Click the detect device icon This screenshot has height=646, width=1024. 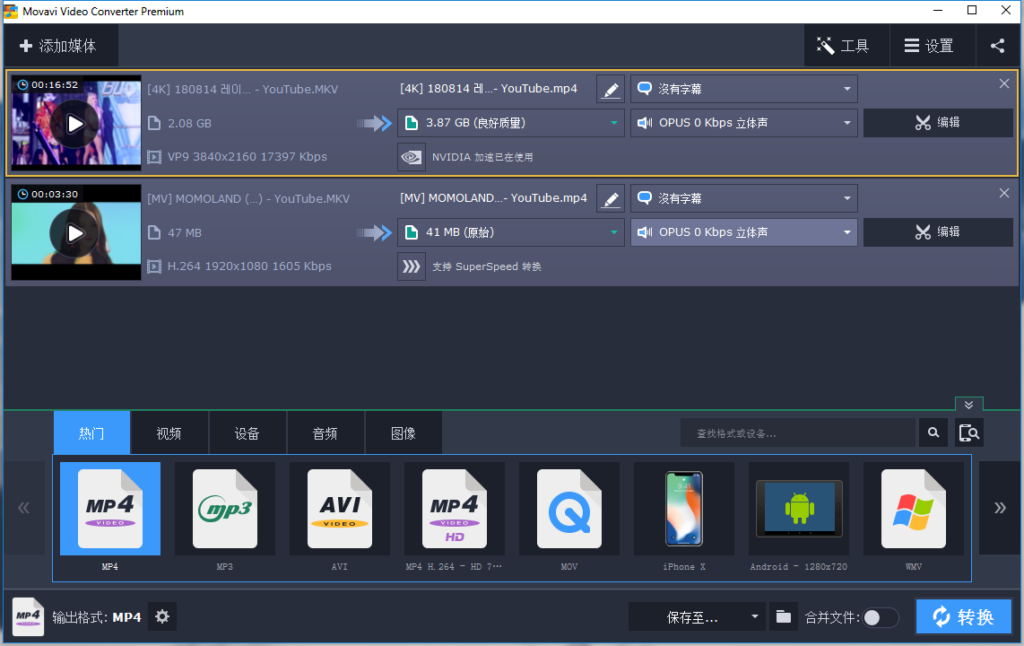[969, 433]
